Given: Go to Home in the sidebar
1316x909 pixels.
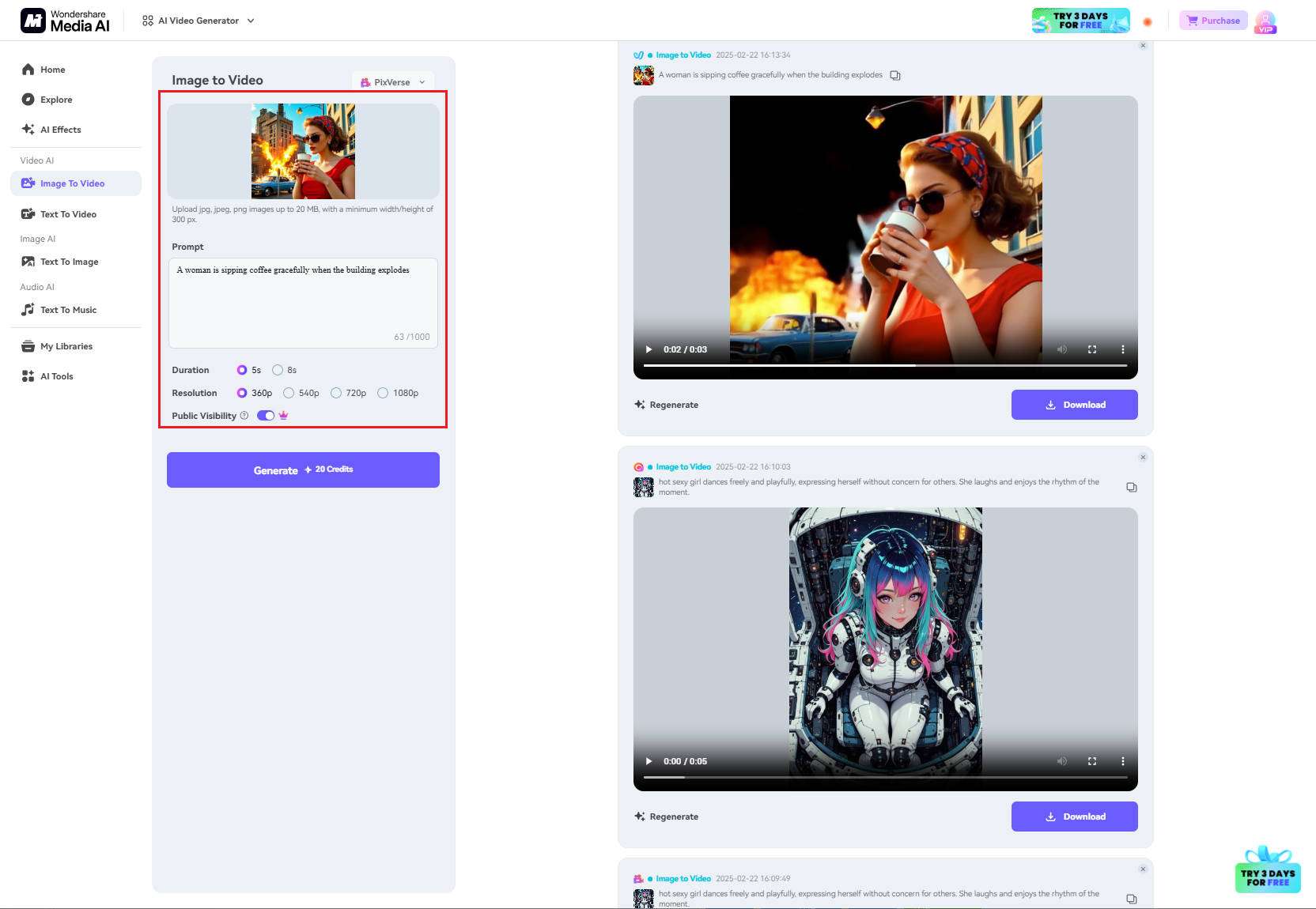Looking at the screenshot, I should [52, 70].
